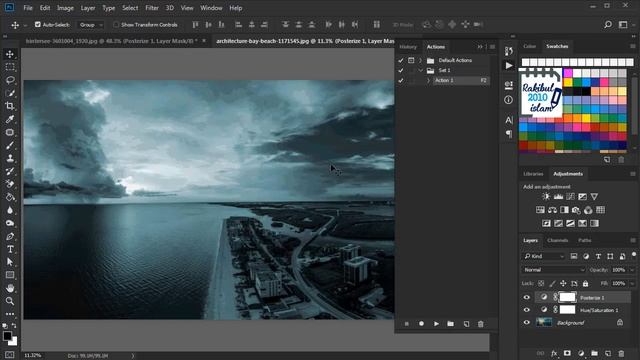
Task: Select the Pen tool
Action: point(10,236)
